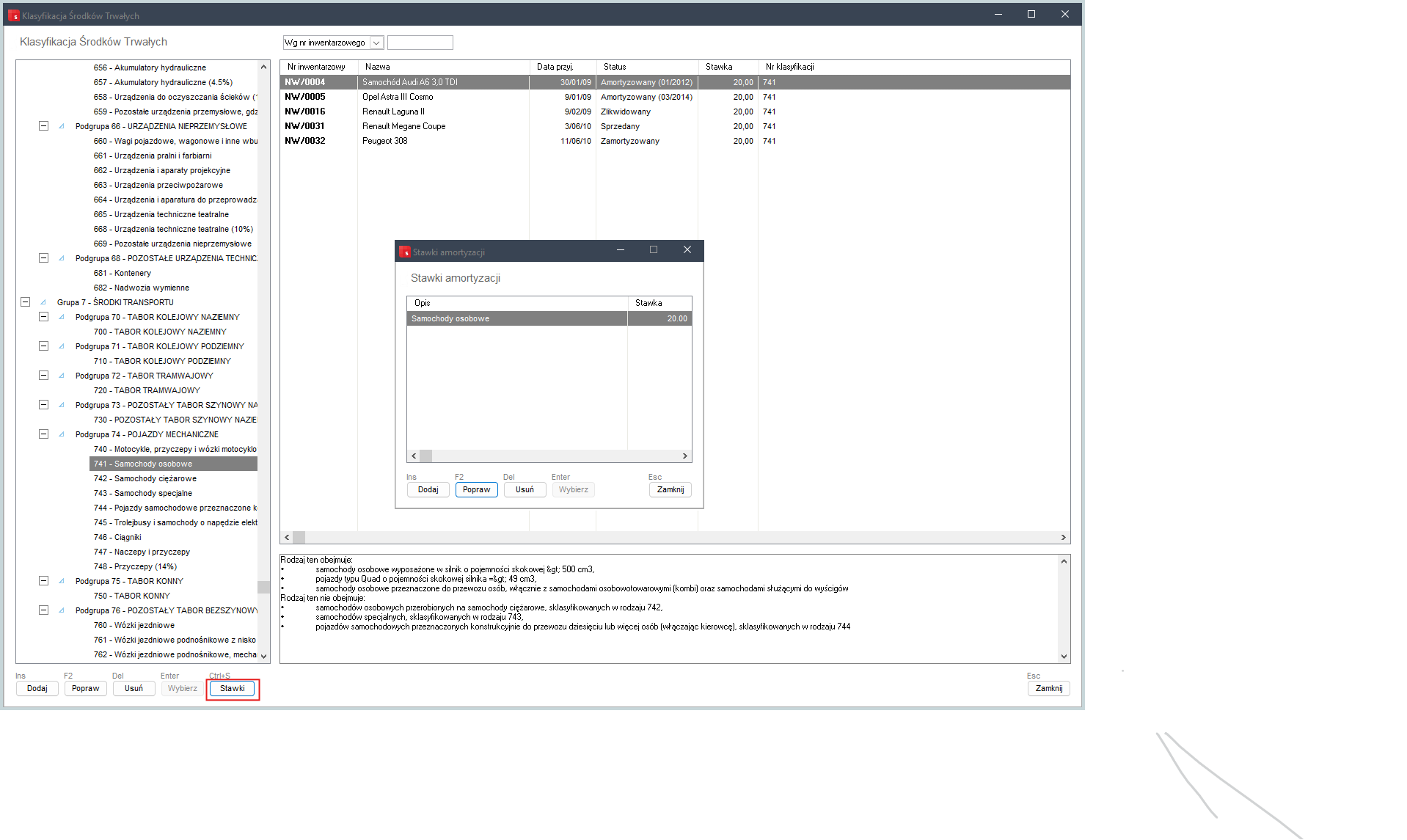Select row NW/0016 Renault Laguna II

point(675,112)
